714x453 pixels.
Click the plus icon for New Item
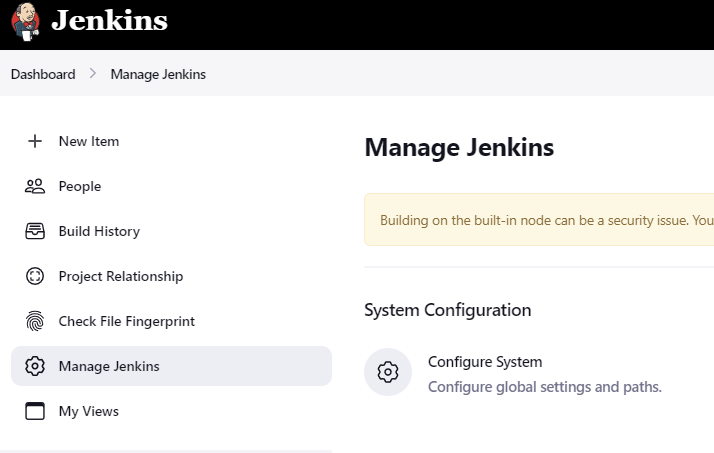click(35, 141)
